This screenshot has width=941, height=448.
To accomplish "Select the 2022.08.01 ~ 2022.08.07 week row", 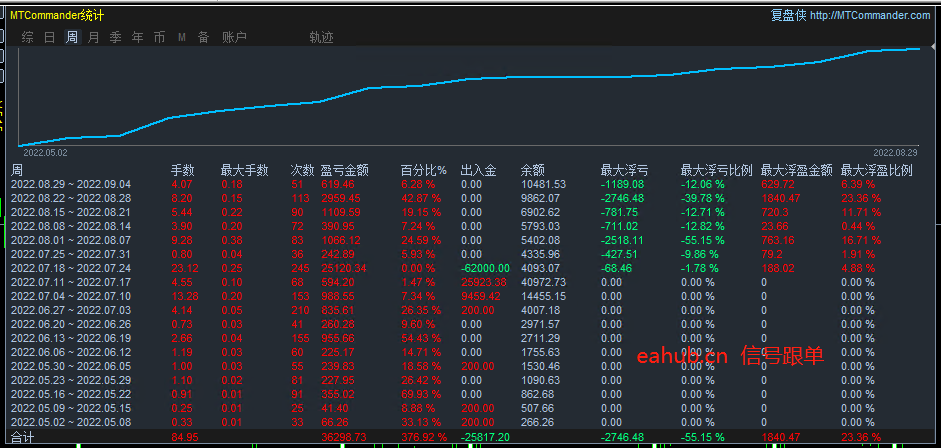I will point(470,240).
